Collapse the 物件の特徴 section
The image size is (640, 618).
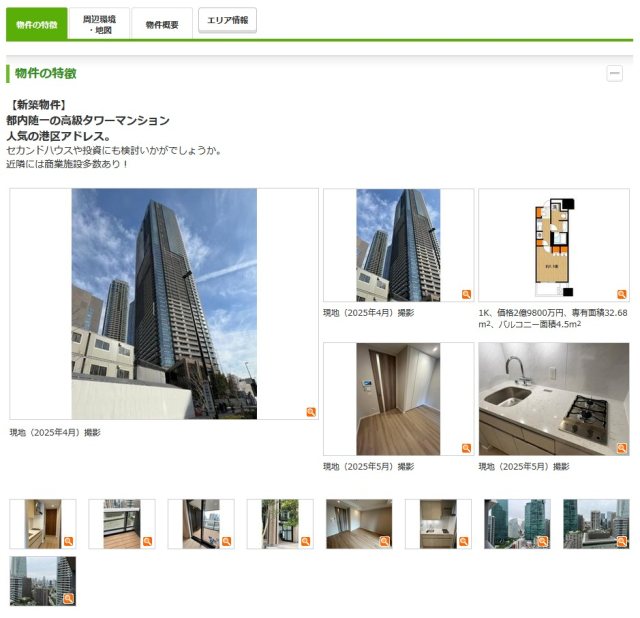click(x=614, y=73)
